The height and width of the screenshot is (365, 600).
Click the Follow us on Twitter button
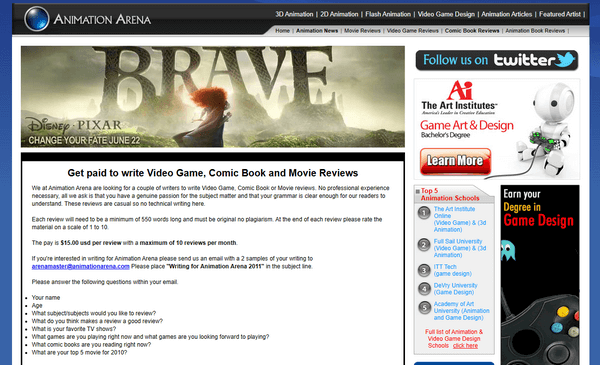click(x=497, y=60)
